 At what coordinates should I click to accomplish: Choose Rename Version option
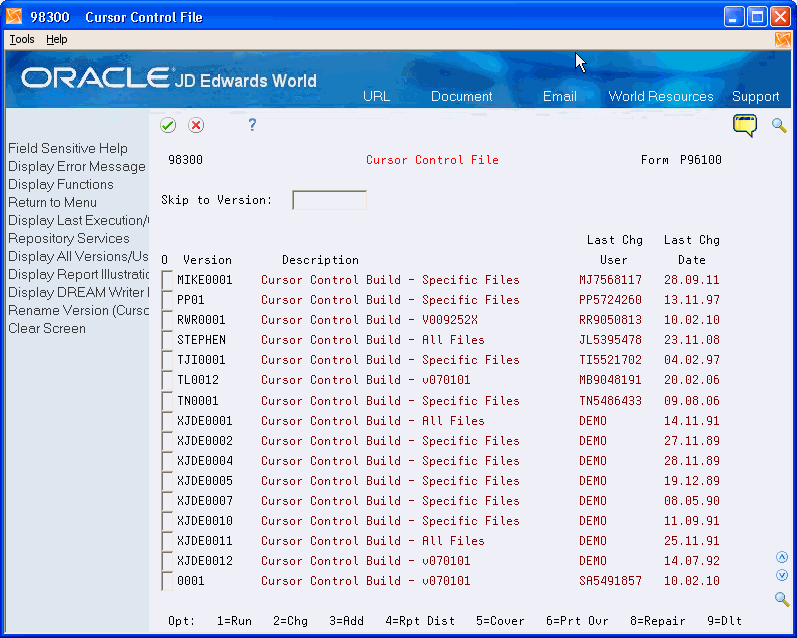(x=78, y=311)
